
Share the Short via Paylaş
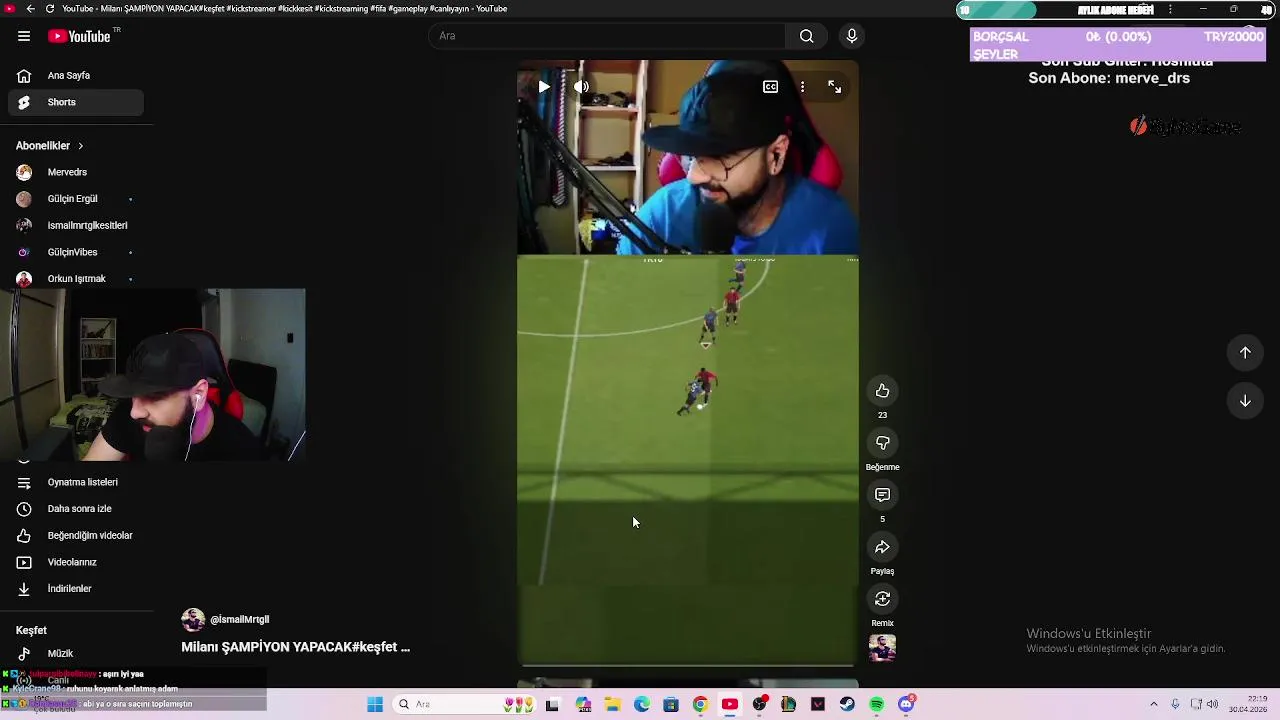pos(882,547)
